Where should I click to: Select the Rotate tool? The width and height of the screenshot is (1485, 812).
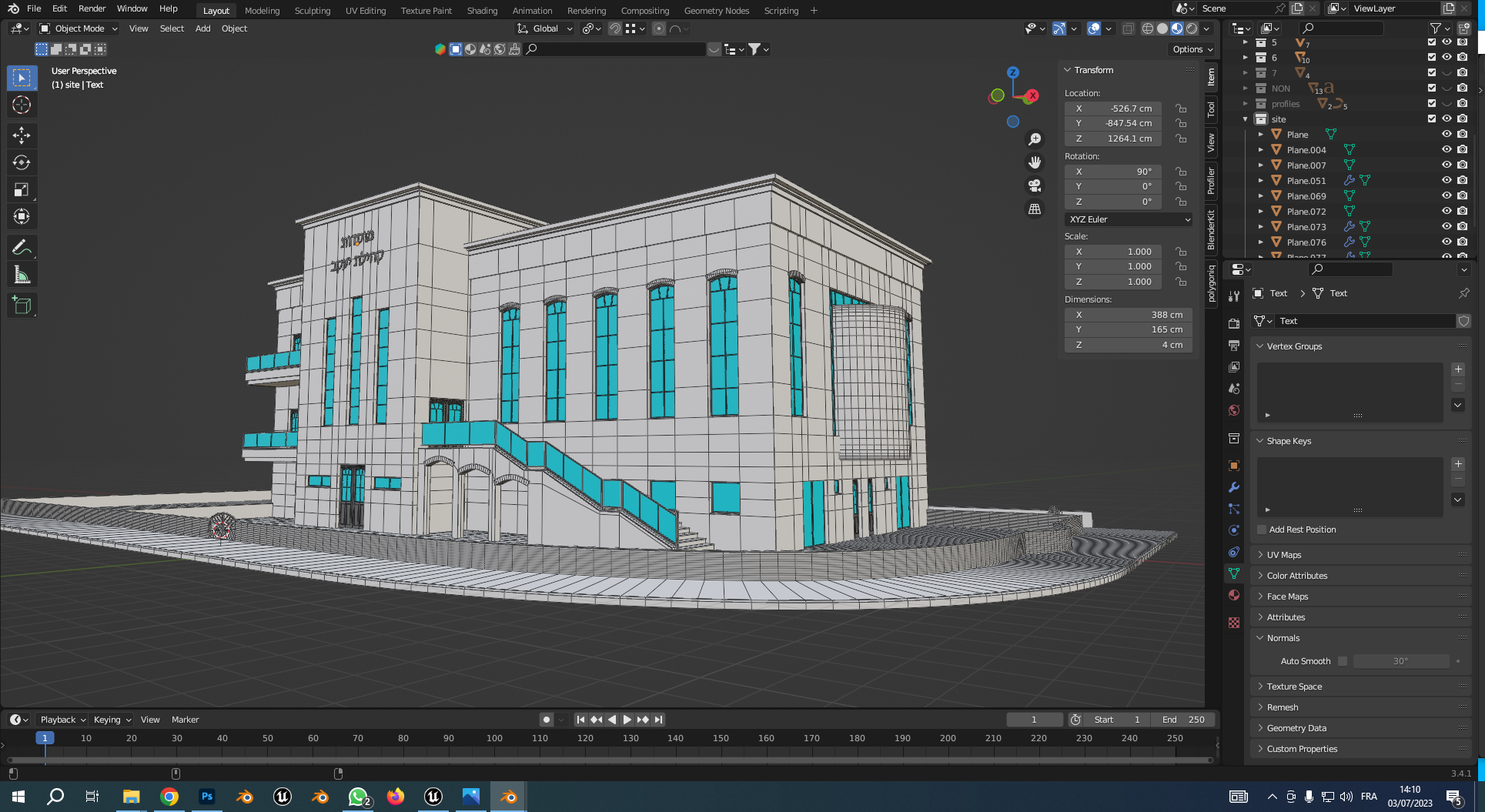[x=22, y=162]
